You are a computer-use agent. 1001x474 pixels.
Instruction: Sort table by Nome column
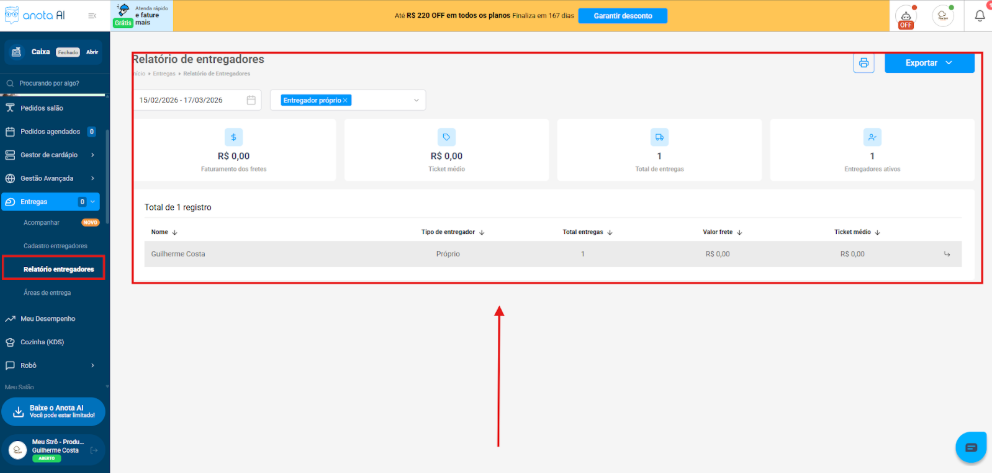pyautogui.click(x=164, y=232)
